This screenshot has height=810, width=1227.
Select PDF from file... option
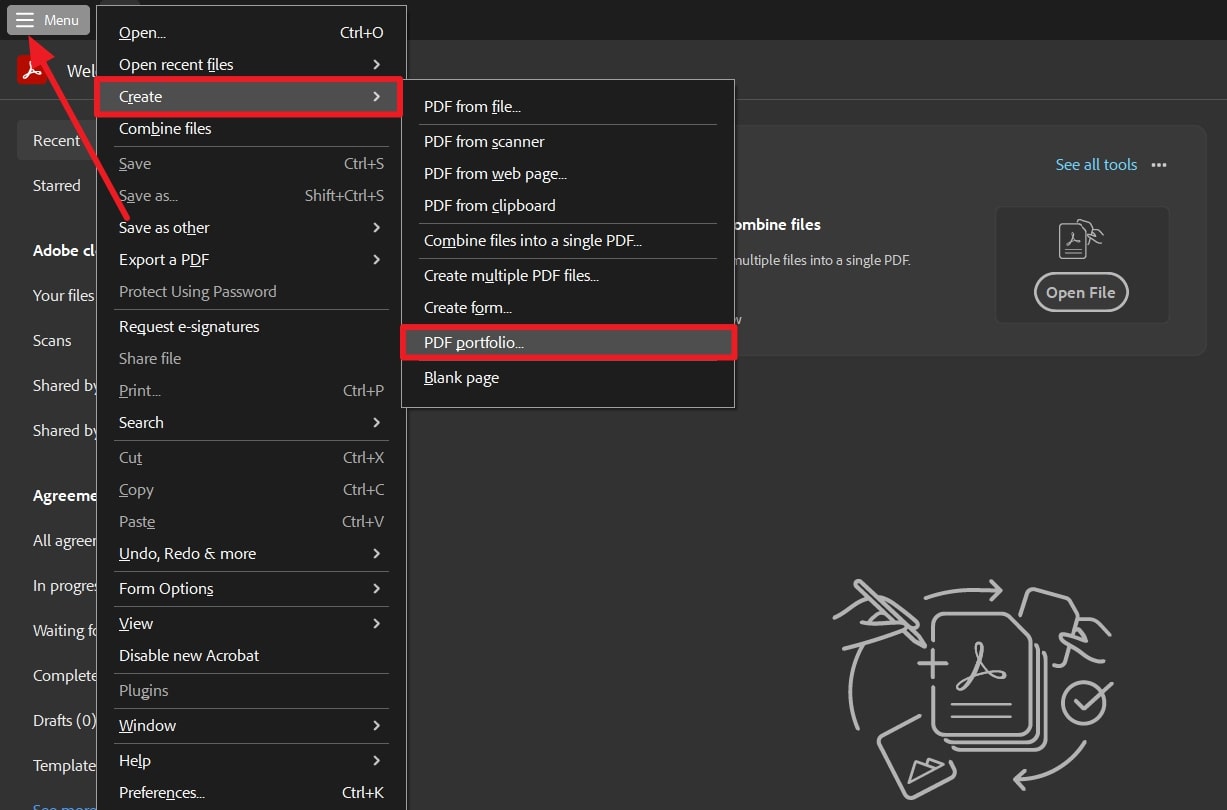pos(568,107)
